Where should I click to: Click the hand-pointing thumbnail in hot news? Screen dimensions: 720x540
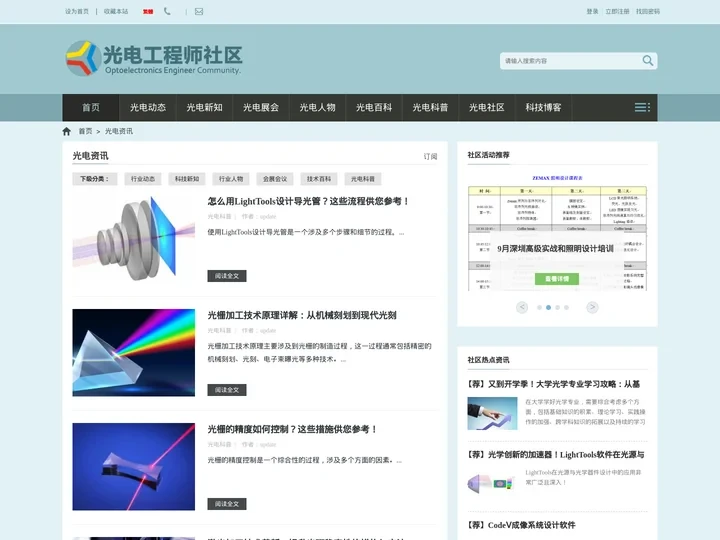tap(492, 413)
